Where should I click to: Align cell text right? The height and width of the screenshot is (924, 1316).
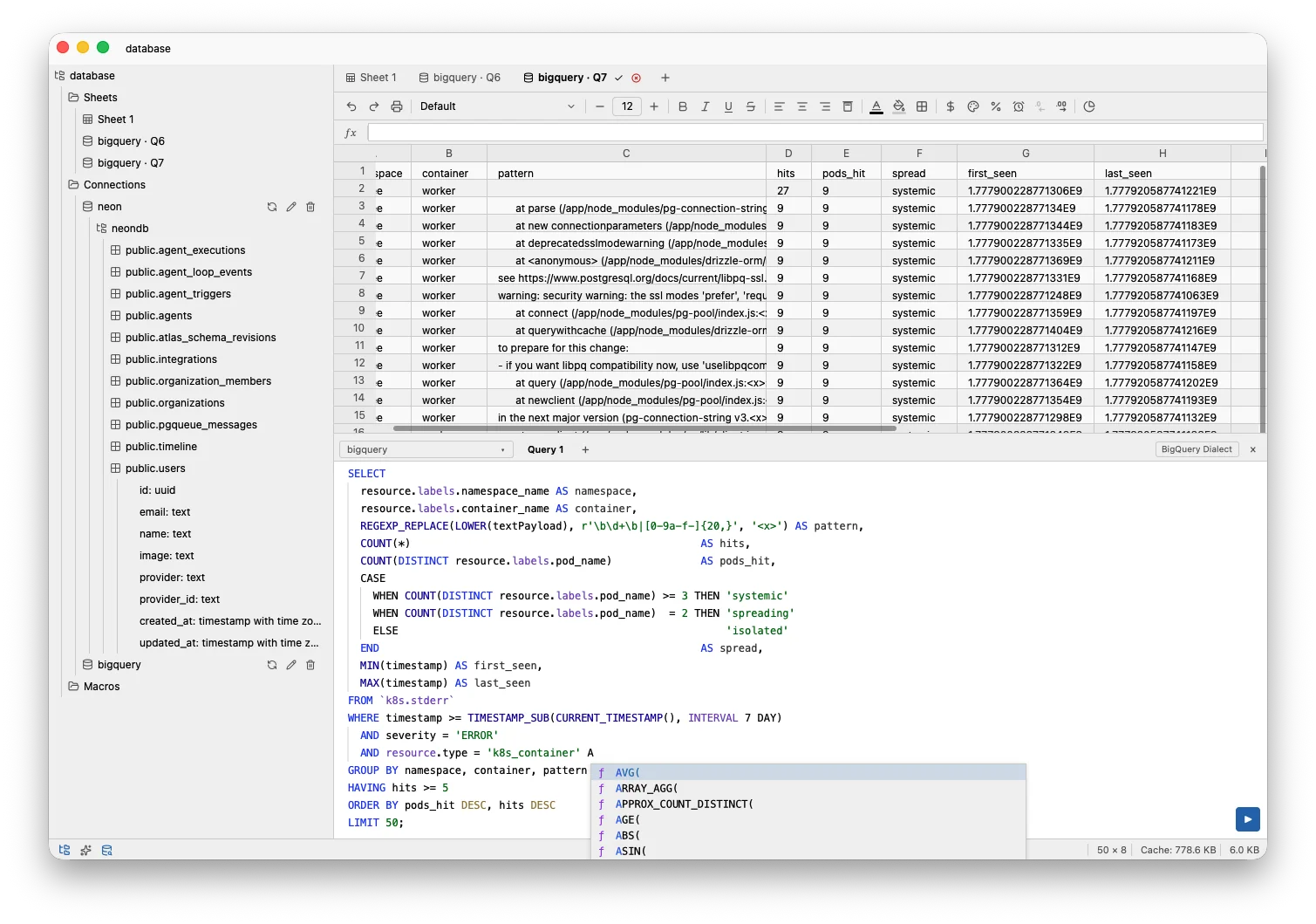(x=825, y=106)
